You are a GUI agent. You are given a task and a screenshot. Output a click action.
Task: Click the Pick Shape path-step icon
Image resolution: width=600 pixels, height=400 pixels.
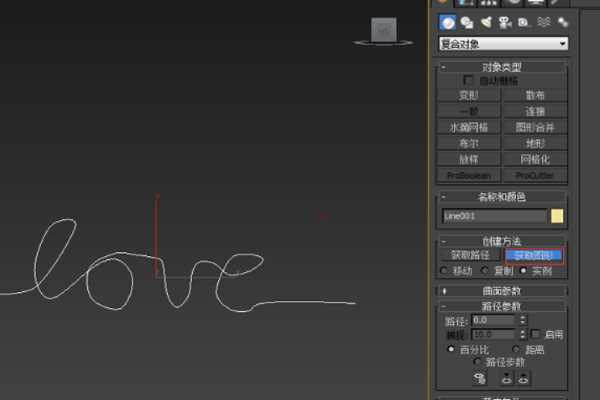click(480, 379)
